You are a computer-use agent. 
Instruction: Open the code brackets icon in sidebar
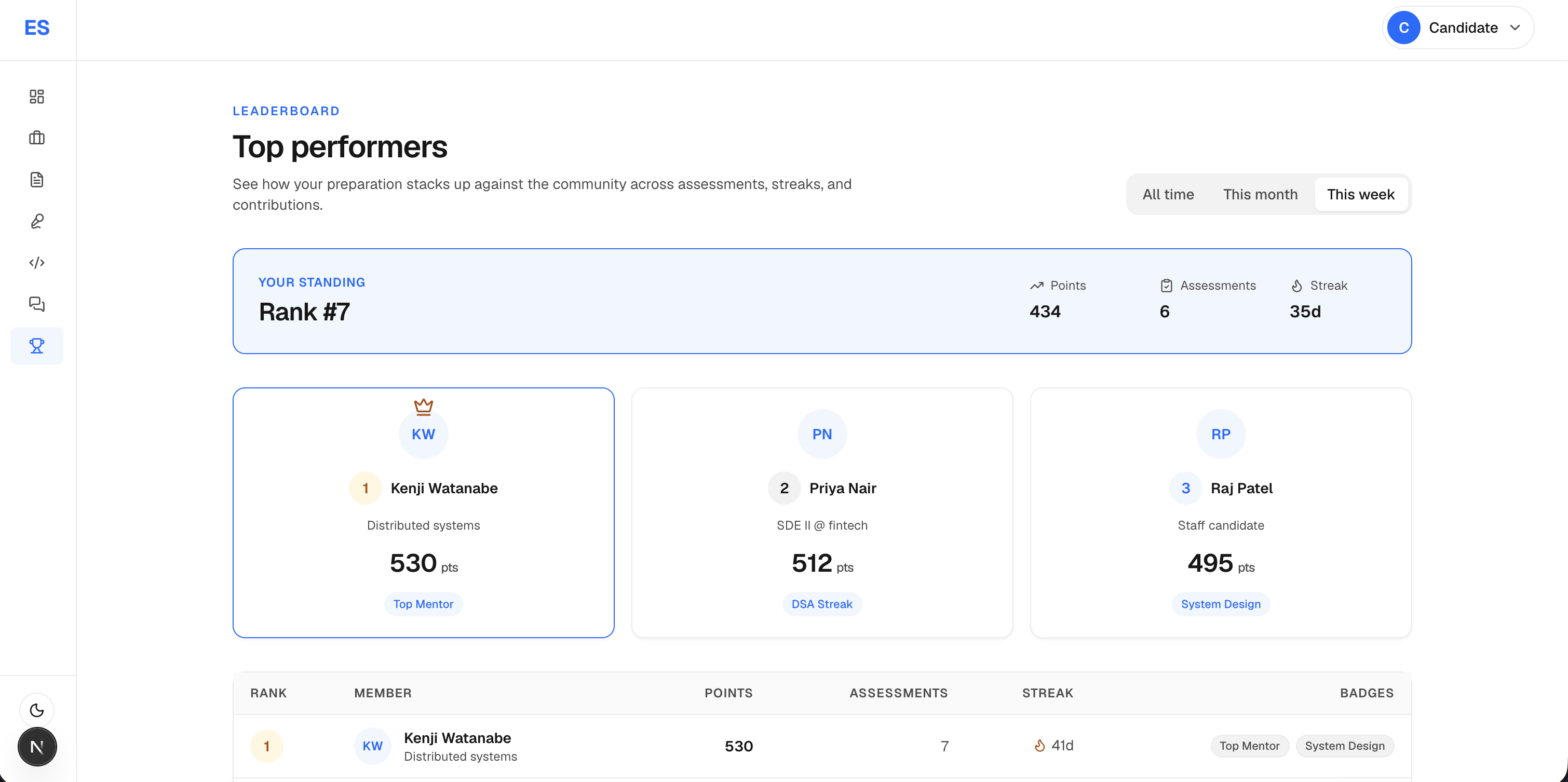36,262
